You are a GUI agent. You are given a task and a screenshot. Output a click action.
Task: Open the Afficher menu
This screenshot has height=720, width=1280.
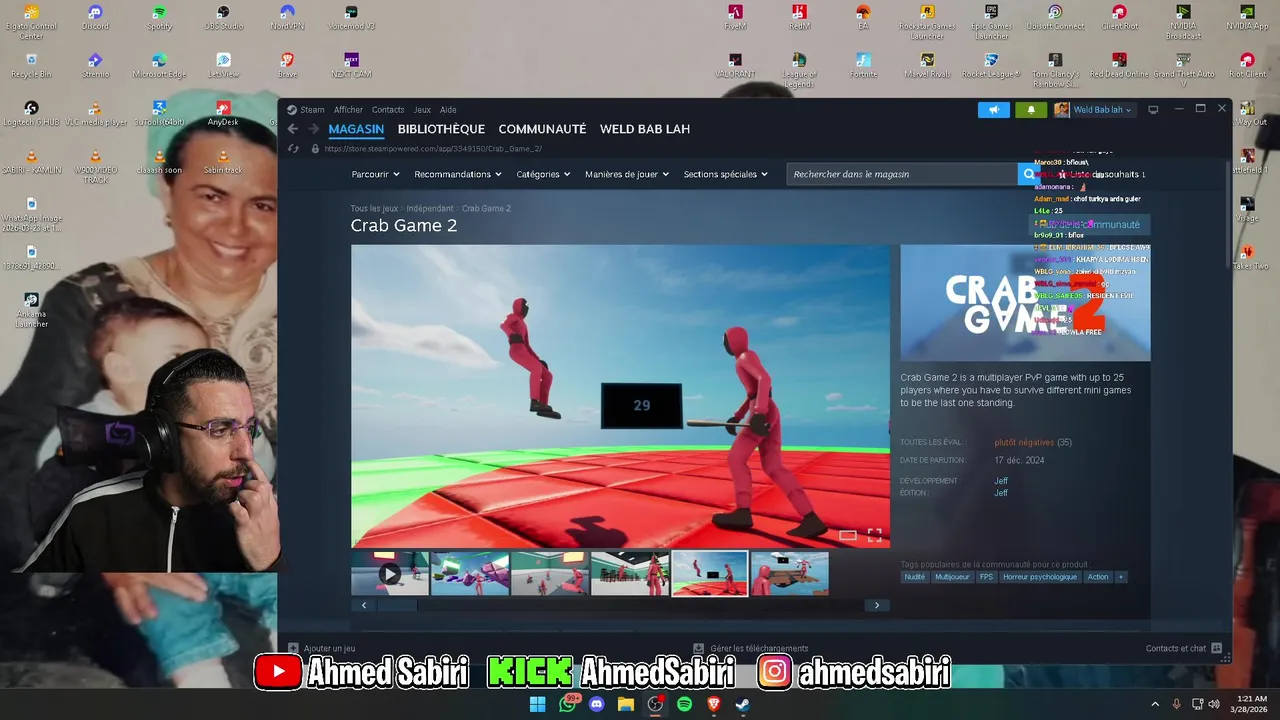(x=348, y=110)
